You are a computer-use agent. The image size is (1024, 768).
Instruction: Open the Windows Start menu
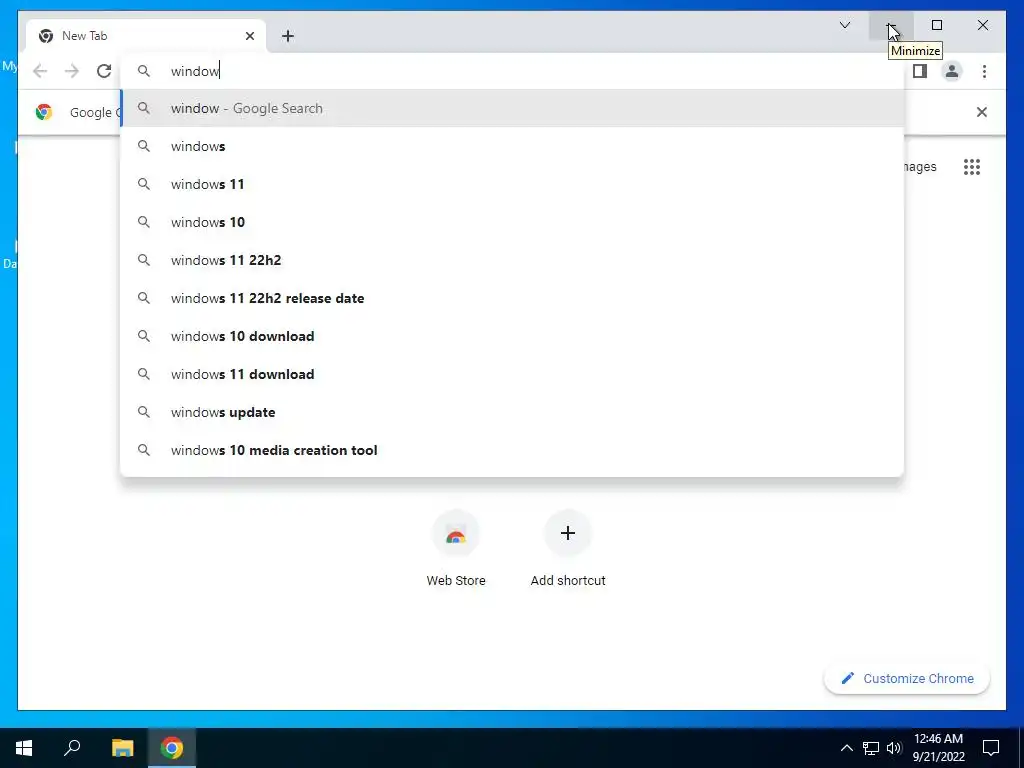24,748
